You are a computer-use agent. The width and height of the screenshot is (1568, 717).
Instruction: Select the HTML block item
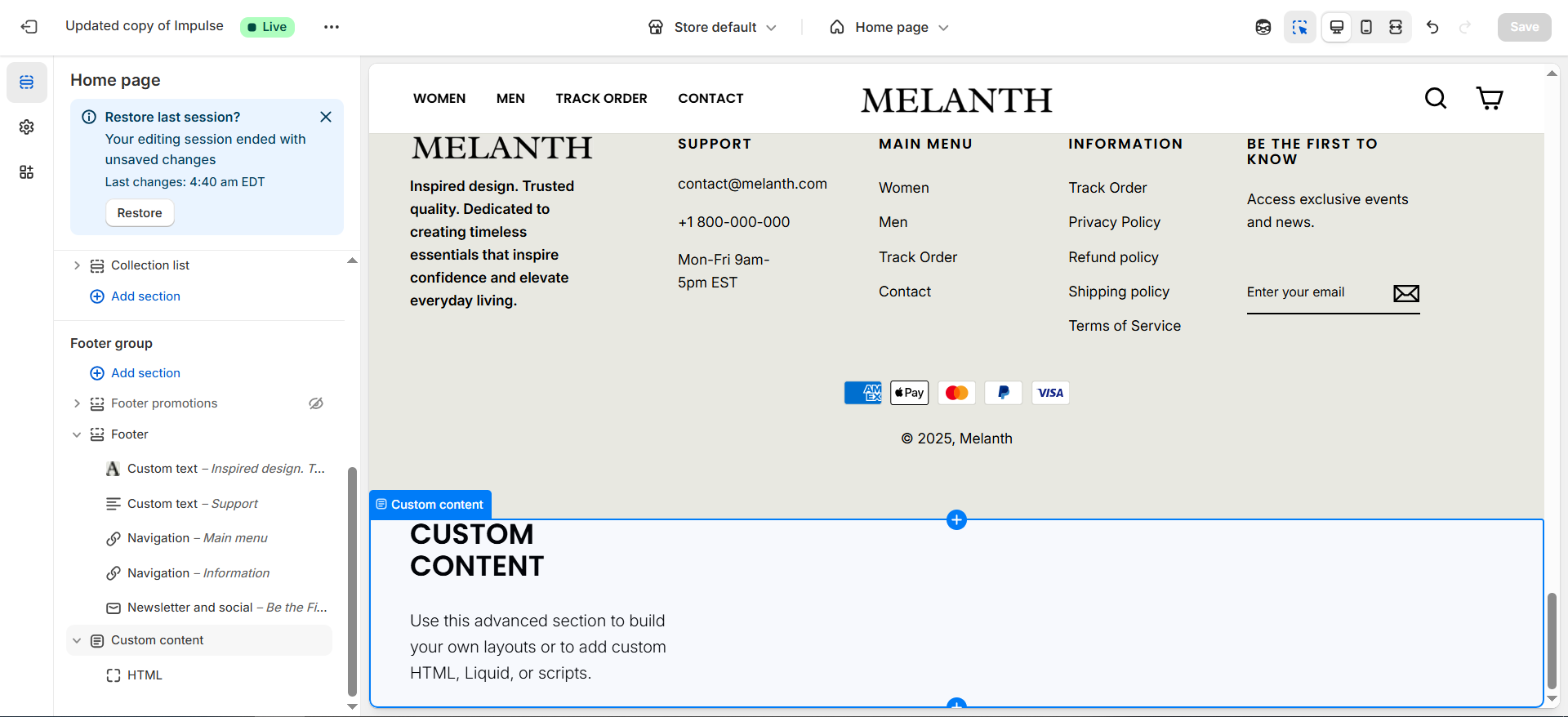pos(145,675)
